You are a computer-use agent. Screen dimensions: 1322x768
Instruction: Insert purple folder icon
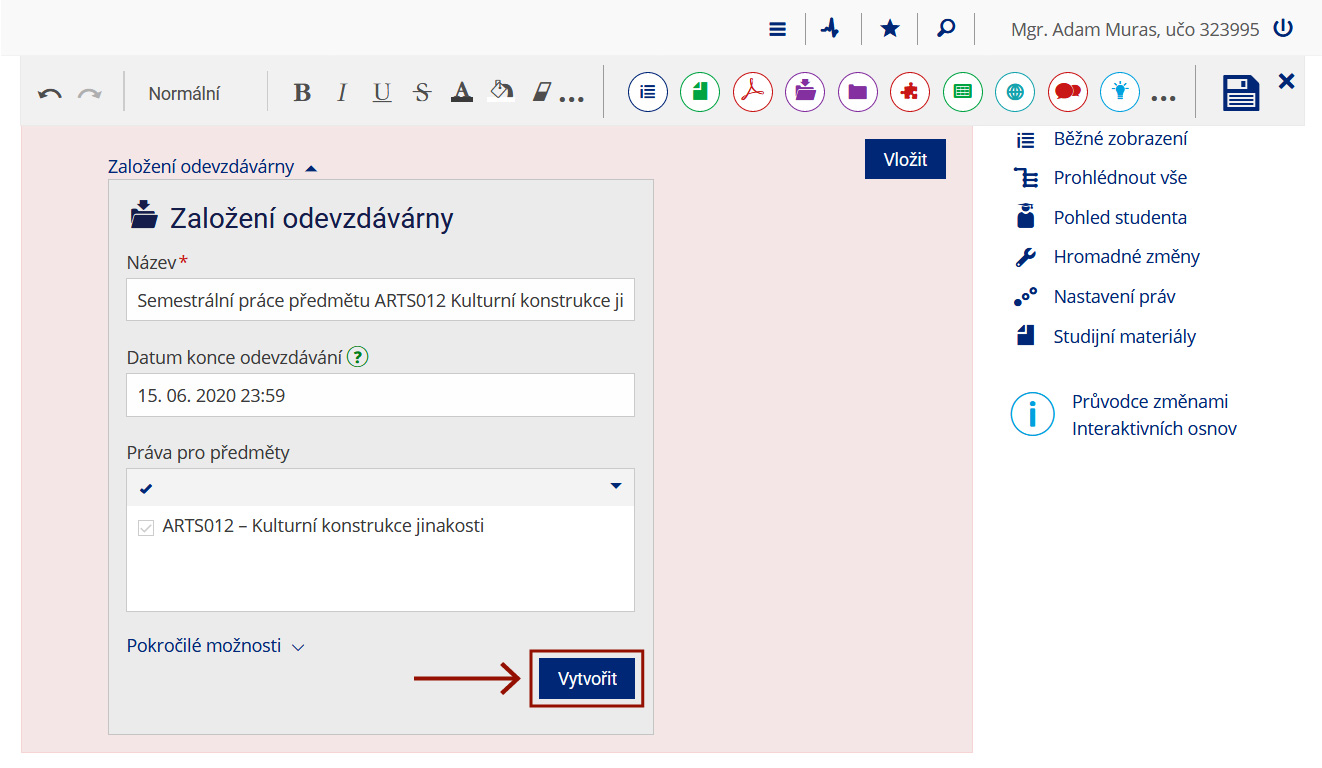point(857,92)
